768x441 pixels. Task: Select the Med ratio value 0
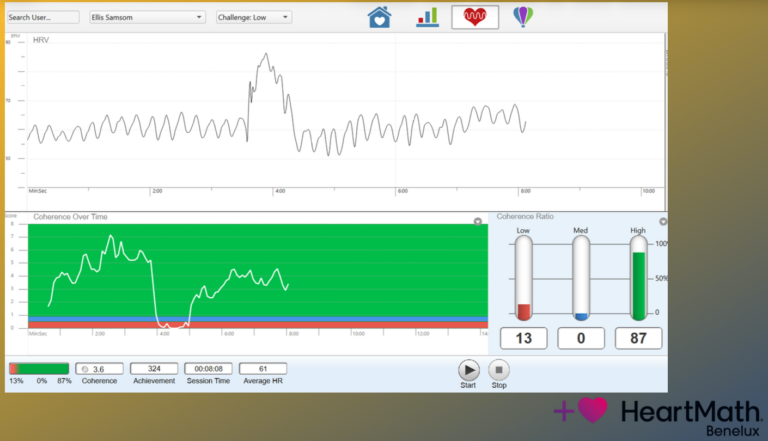tap(581, 338)
